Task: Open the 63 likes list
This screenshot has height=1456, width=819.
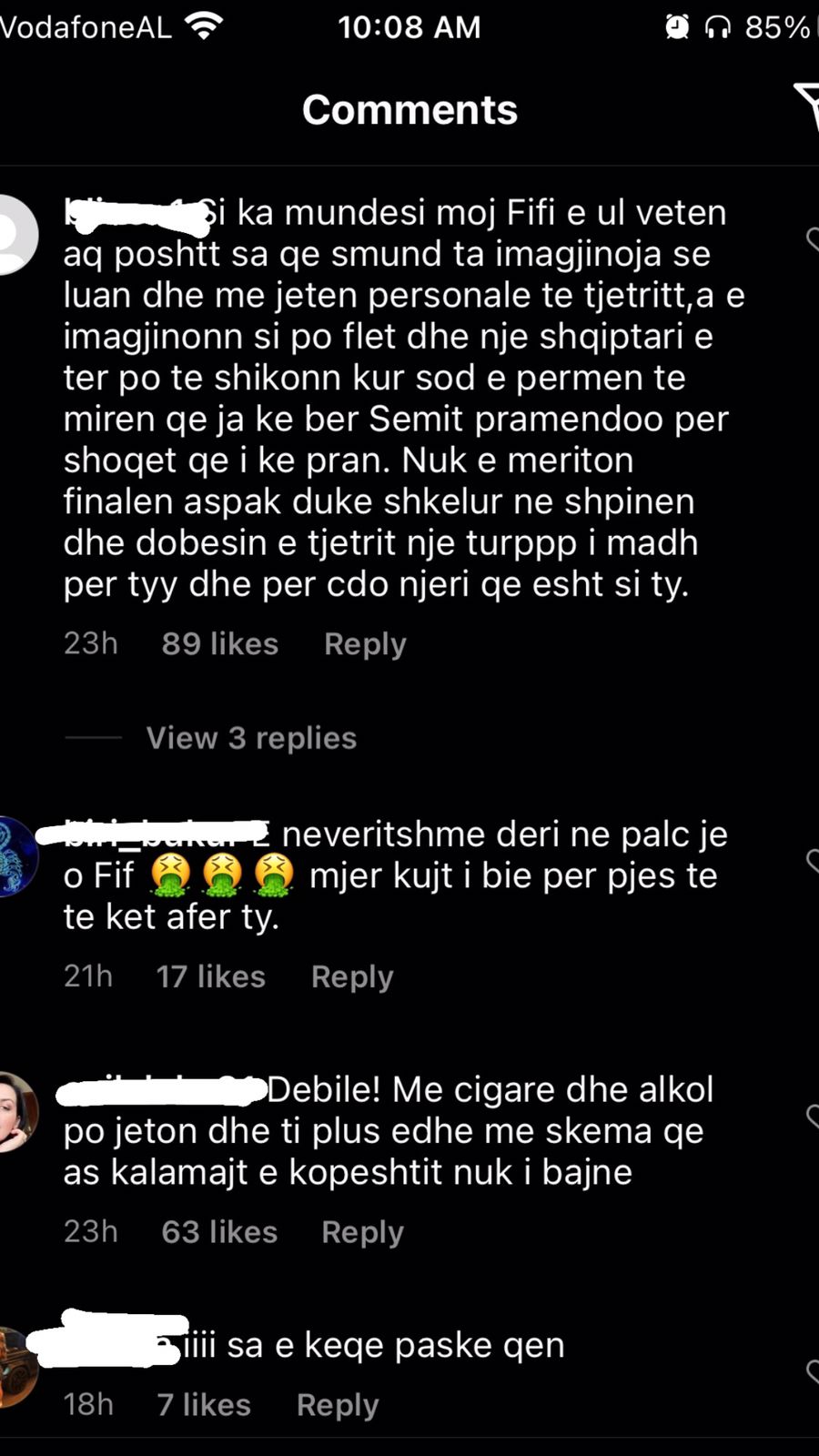Action: pyautogui.click(x=219, y=1232)
